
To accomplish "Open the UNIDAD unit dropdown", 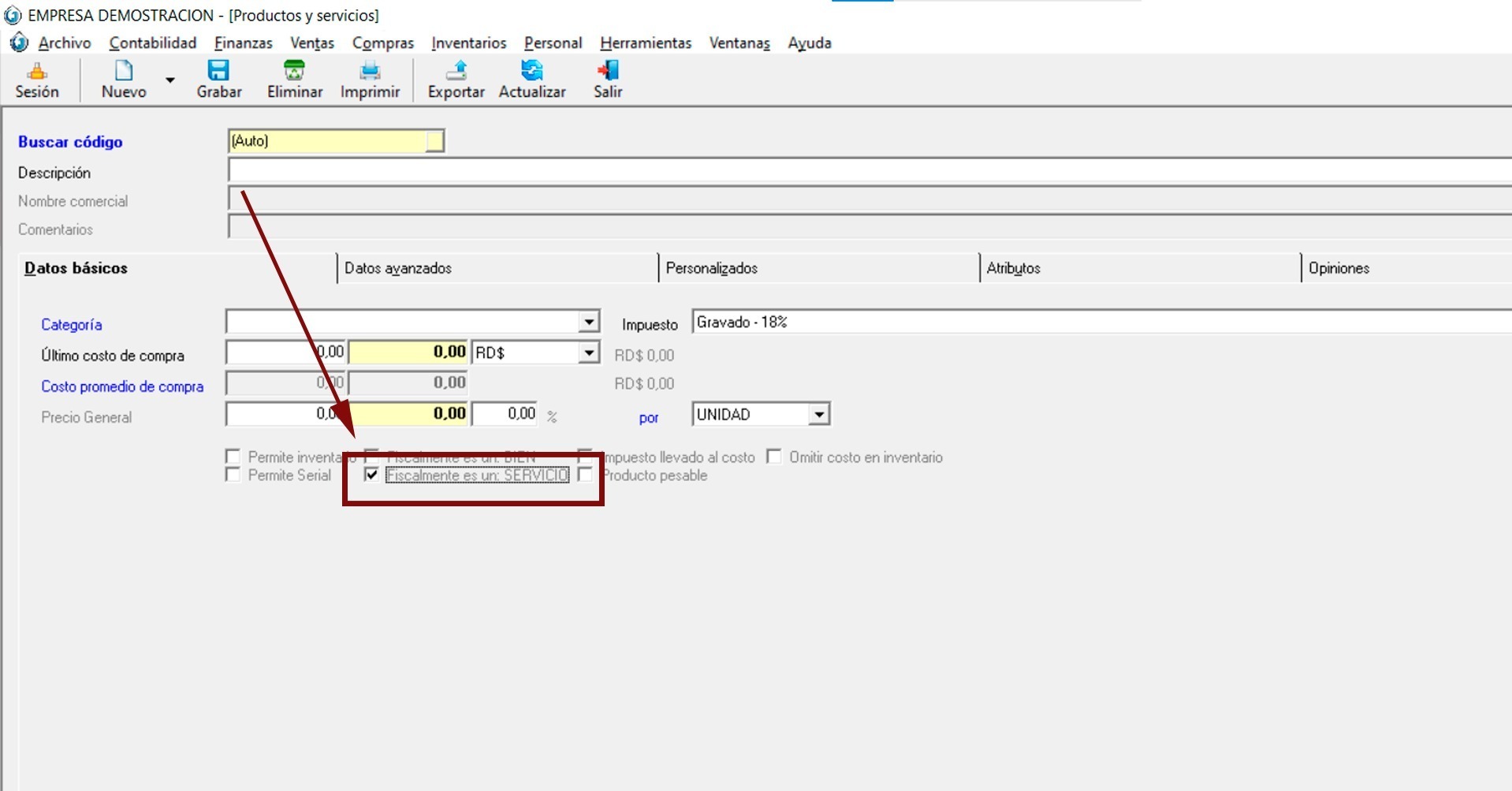I will point(819,414).
